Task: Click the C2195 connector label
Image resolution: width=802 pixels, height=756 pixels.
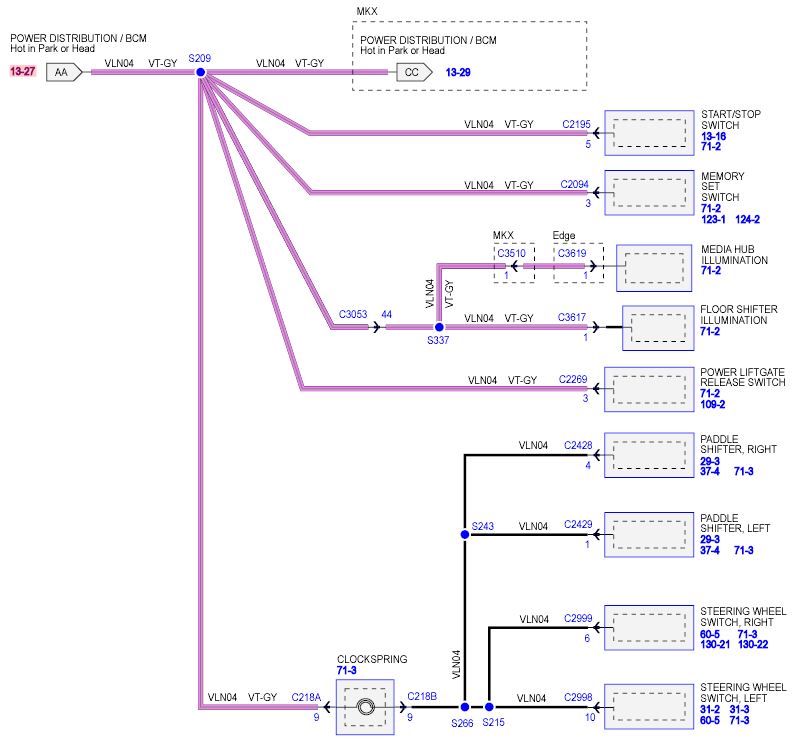Action: pos(576,125)
